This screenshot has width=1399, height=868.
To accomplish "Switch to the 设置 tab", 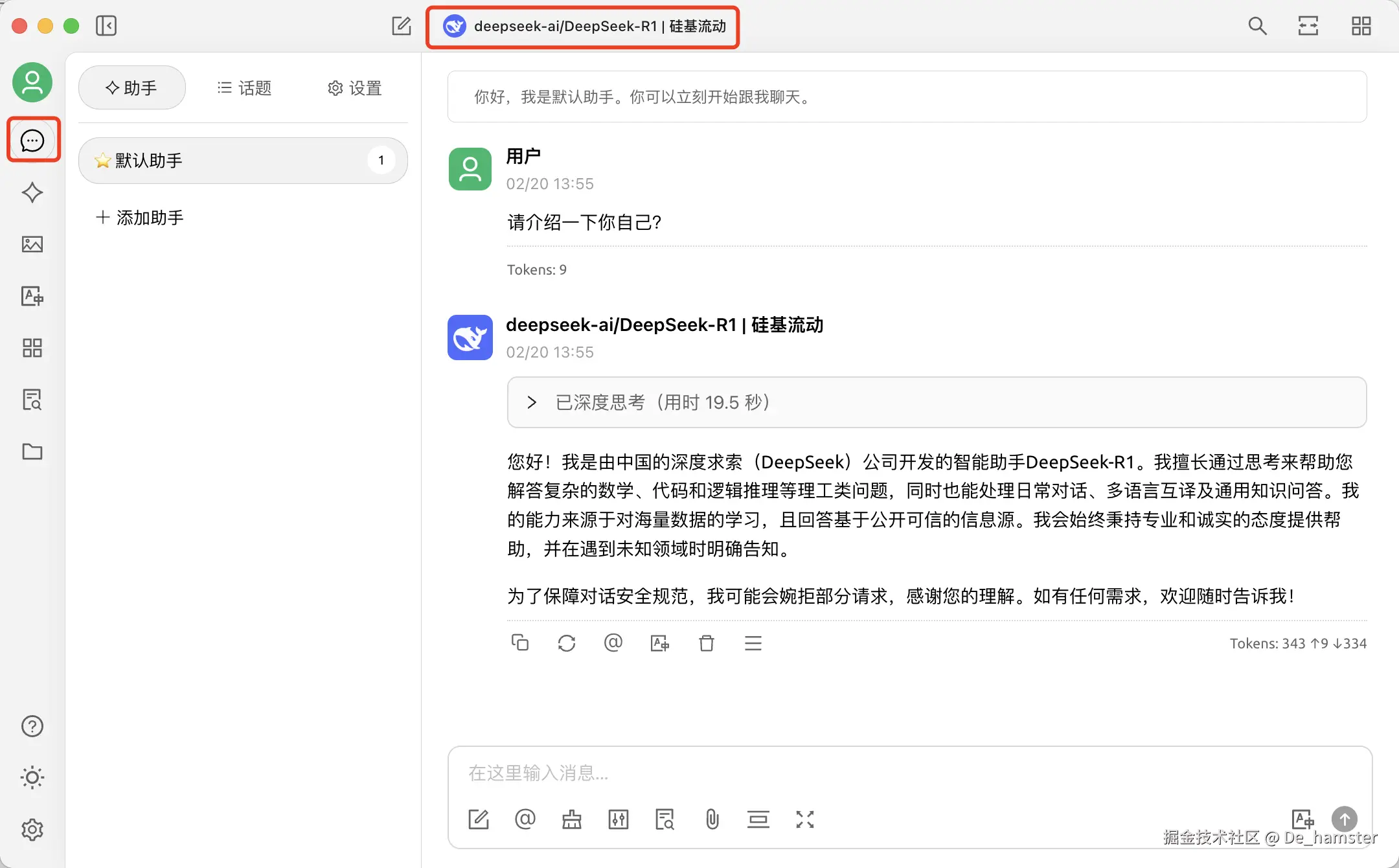I will pos(354,88).
